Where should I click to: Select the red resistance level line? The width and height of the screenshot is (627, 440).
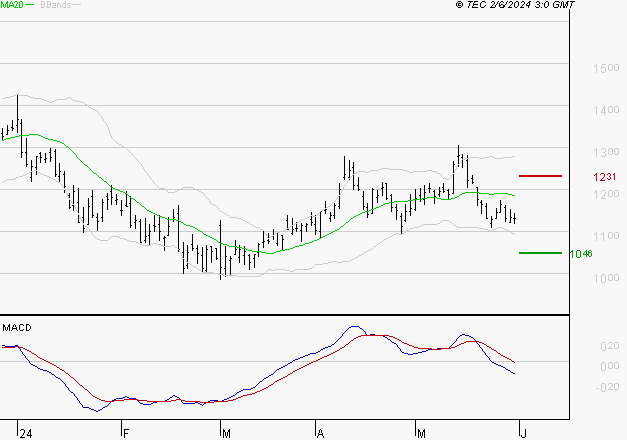(540, 176)
